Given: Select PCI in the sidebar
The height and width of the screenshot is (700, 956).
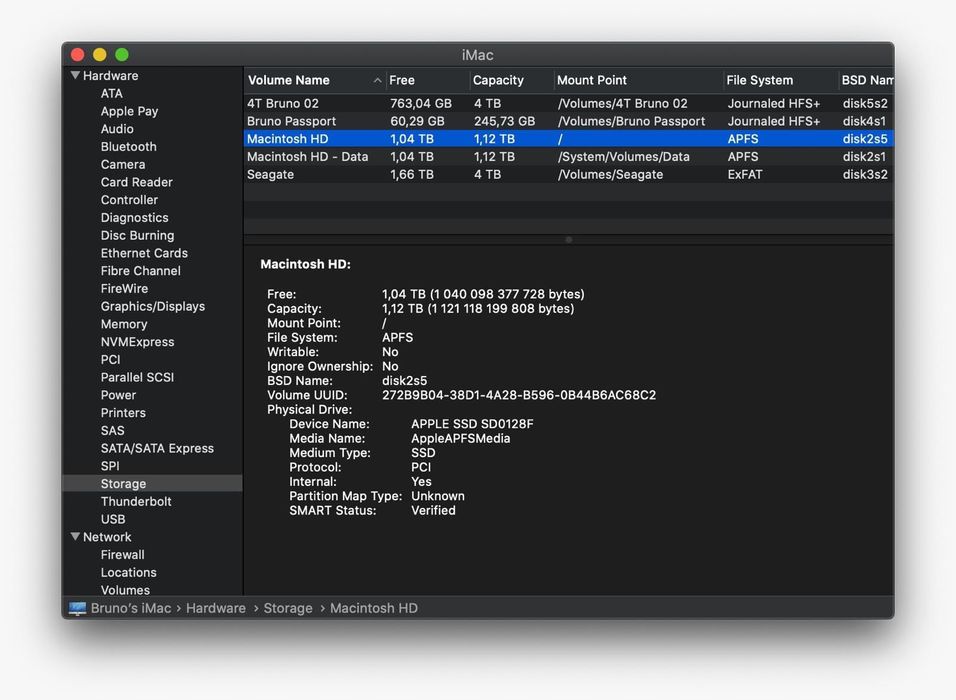Looking at the screenshot, I should click(110, 359).
